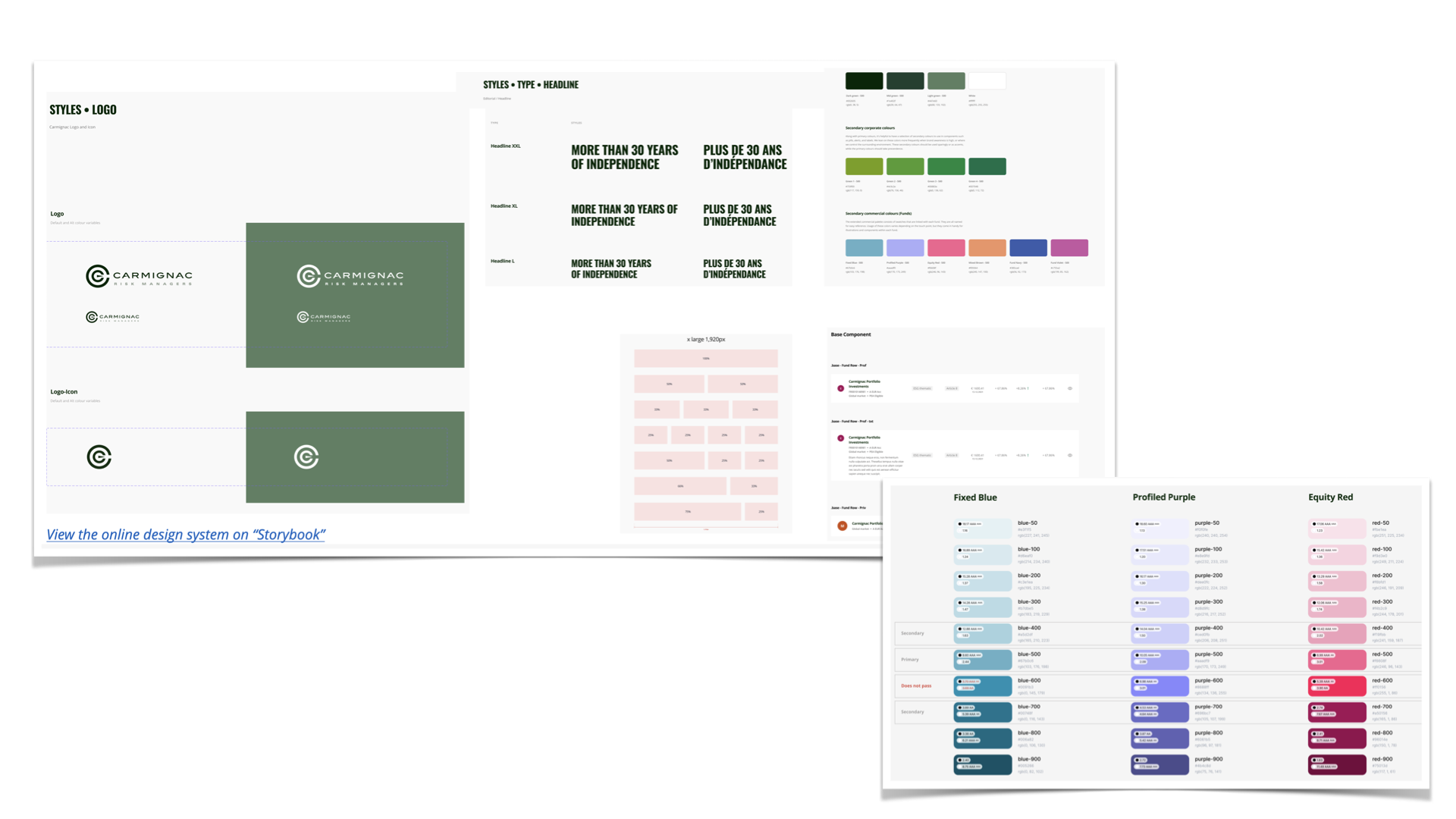The width and height of the screenshot is (1456, 819).
Task: Click the red-600 shade swatch
Action: [x=1337, y=686]
